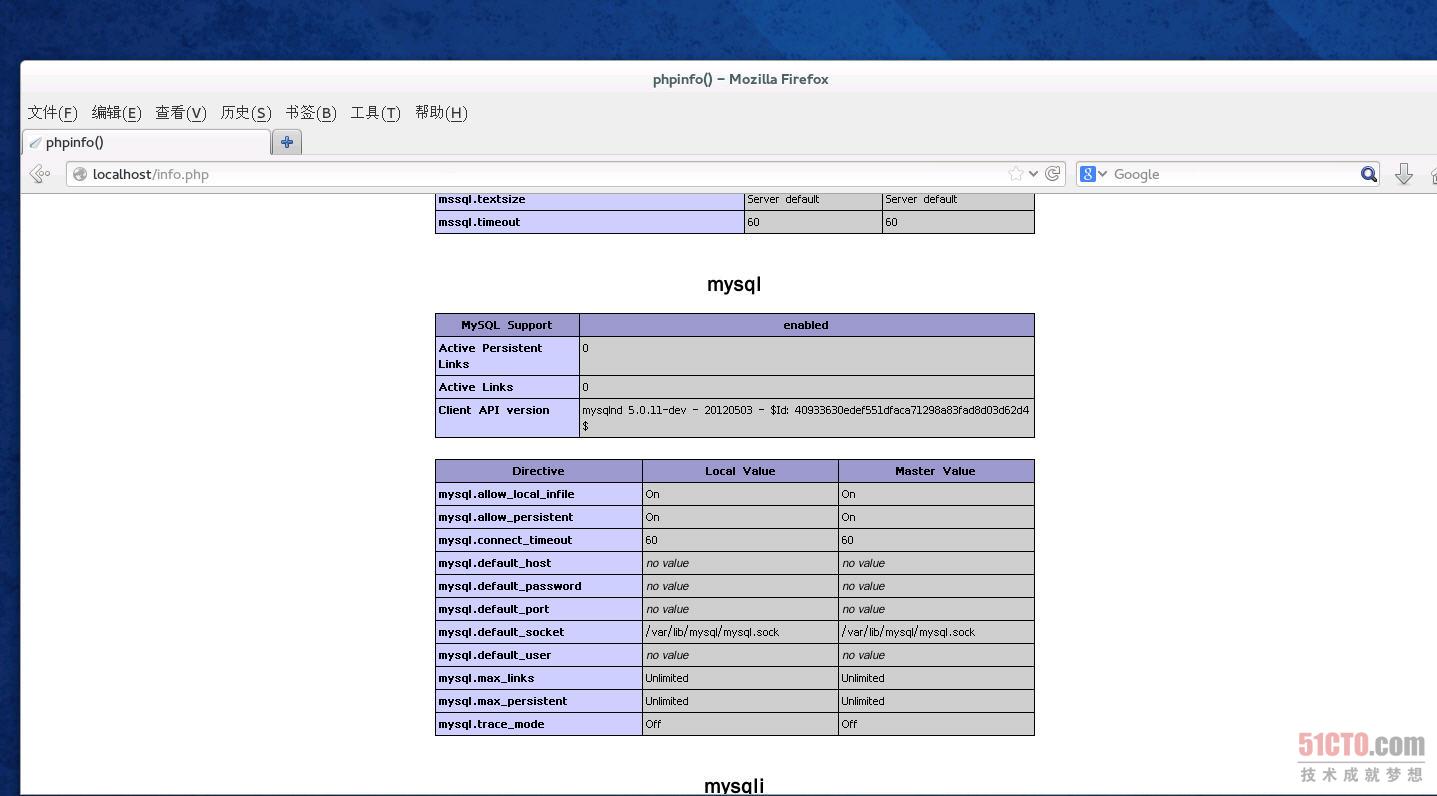Click the mysqlnd 5.0.11-dev version value
Image resolution: width=1437 pixels, height=796 pixels.
(805, 418)
